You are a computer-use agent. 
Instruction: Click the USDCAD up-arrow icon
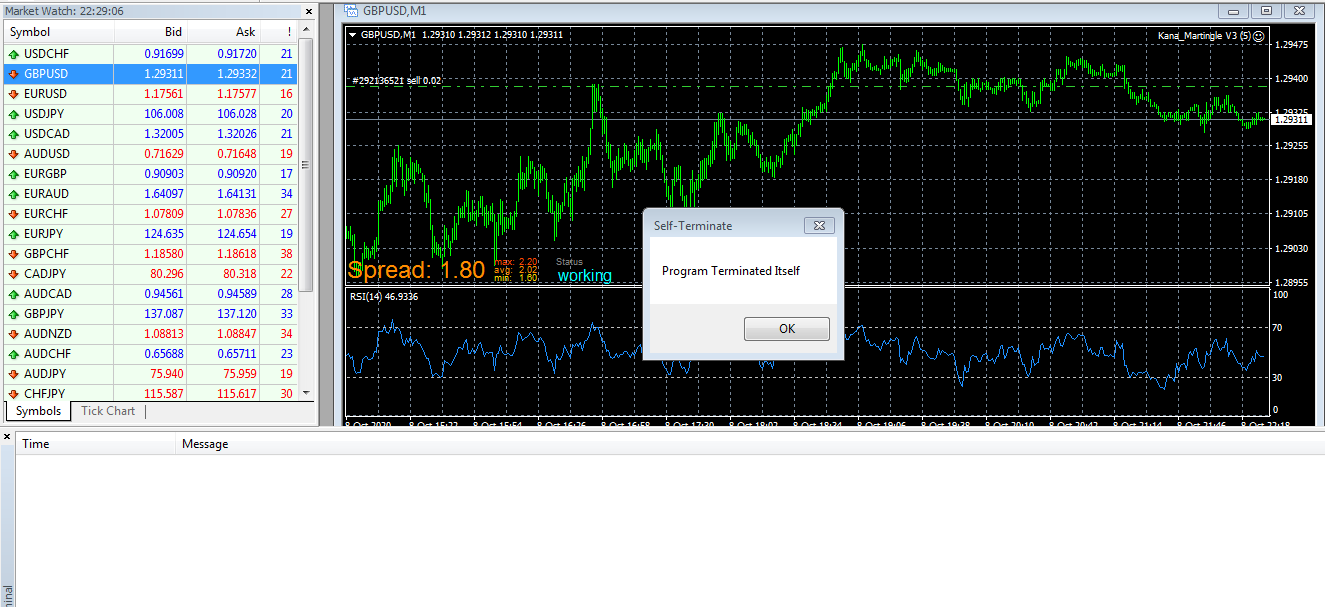point(14,134)
